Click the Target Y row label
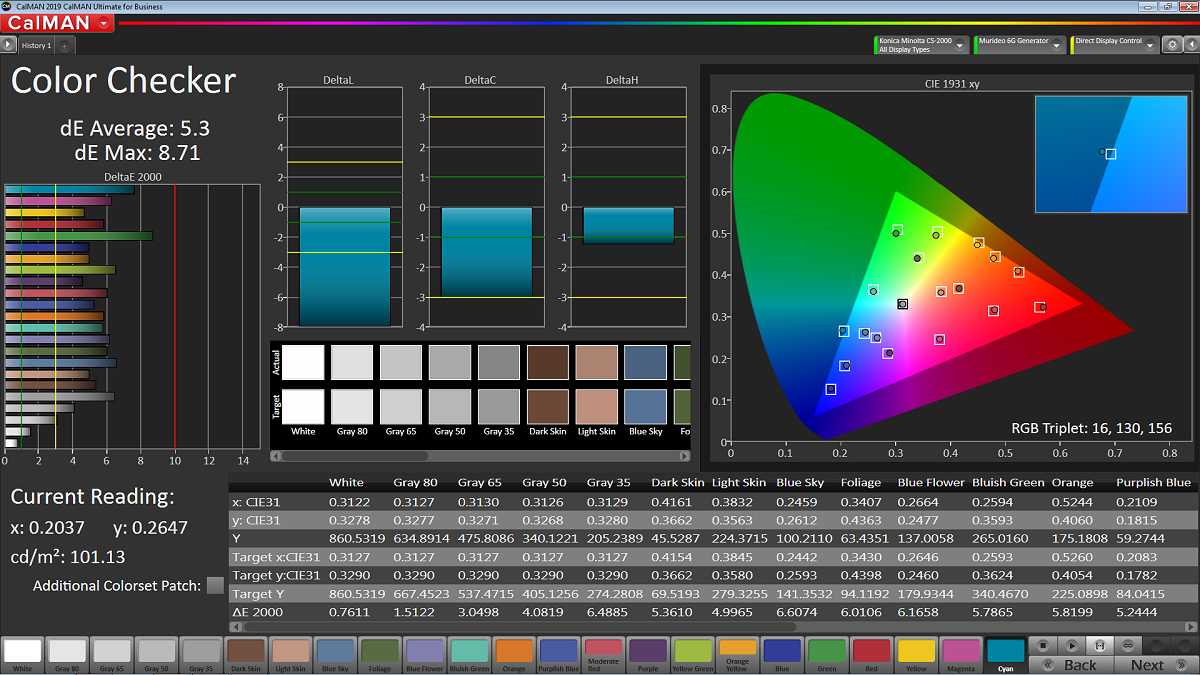 click(x=258, y=594)
